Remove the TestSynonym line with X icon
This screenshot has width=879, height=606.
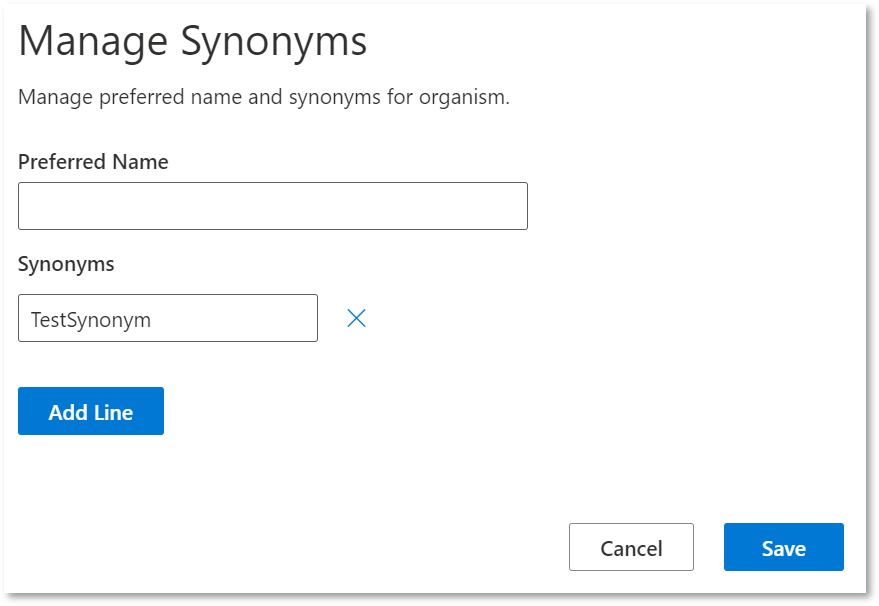pyautogui.click(x=357, y=318)
